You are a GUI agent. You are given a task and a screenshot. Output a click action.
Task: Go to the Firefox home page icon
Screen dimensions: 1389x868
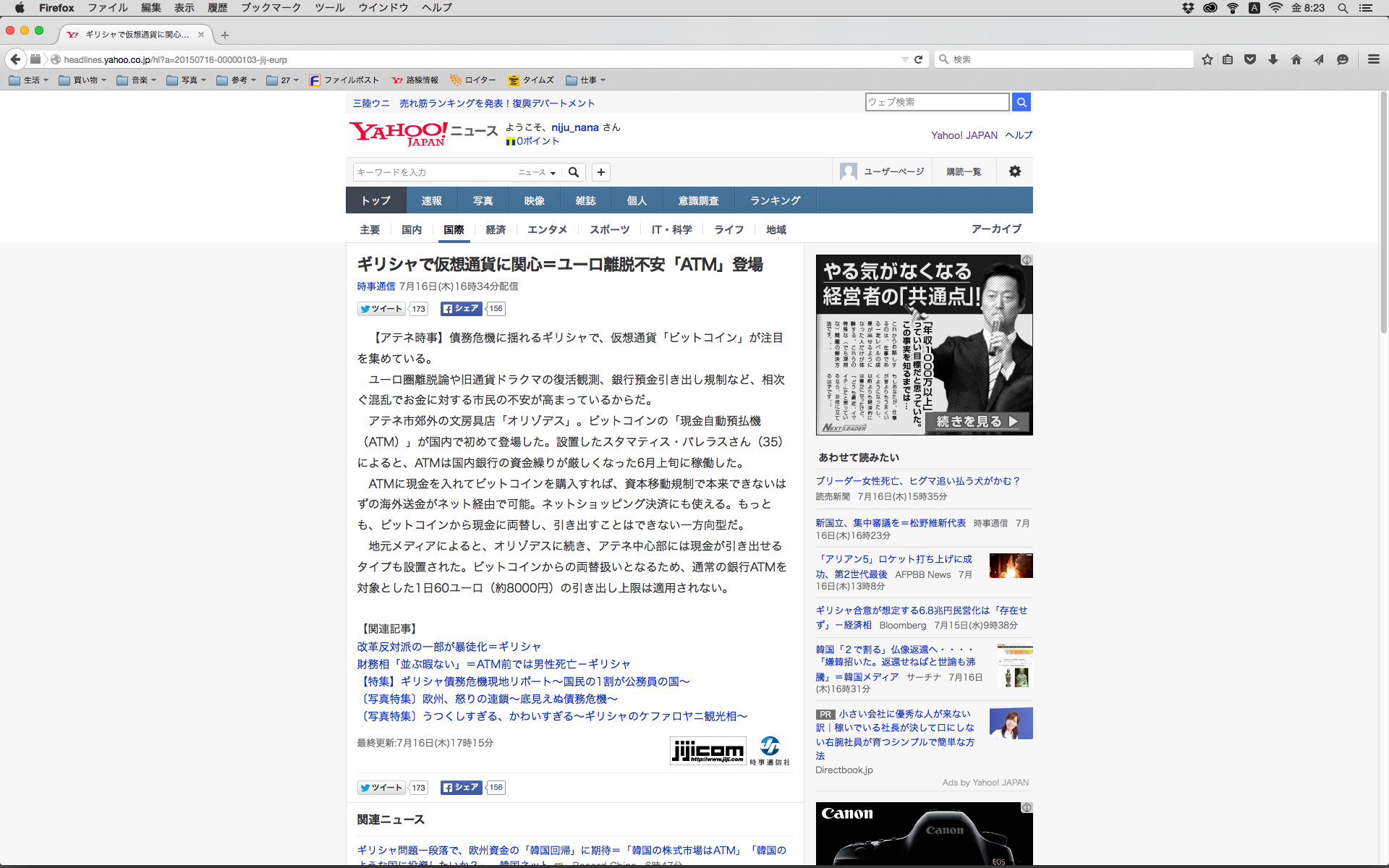point(1296,59)
